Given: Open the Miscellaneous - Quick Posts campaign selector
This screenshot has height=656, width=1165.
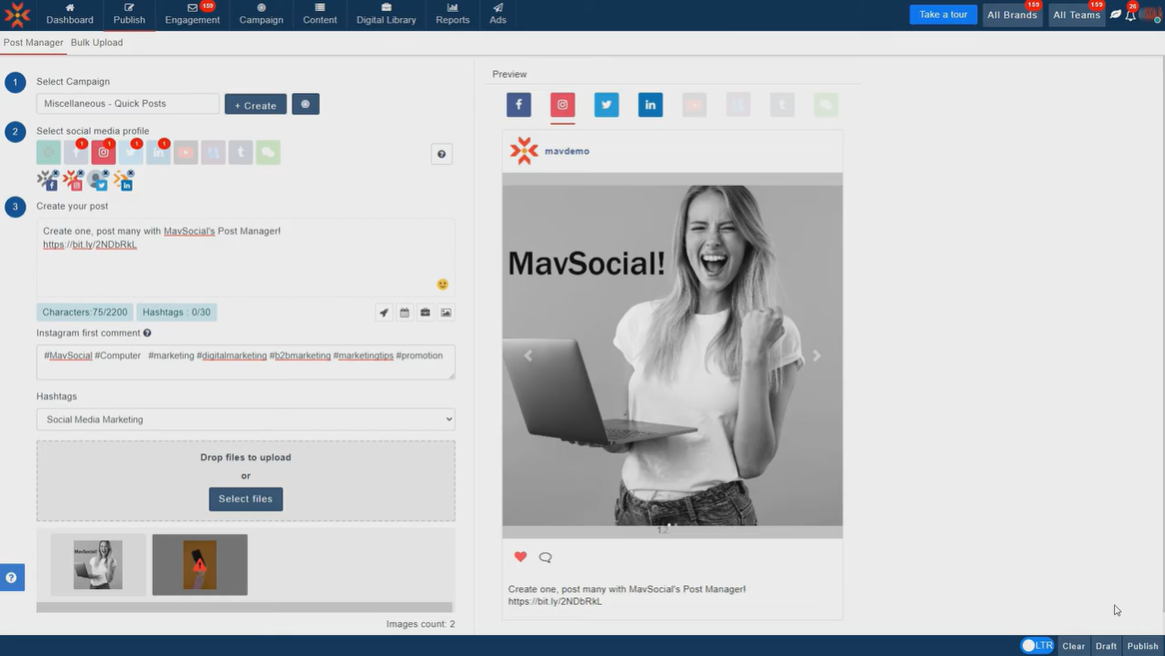Looking at the screenshot, I should (128, 104).
